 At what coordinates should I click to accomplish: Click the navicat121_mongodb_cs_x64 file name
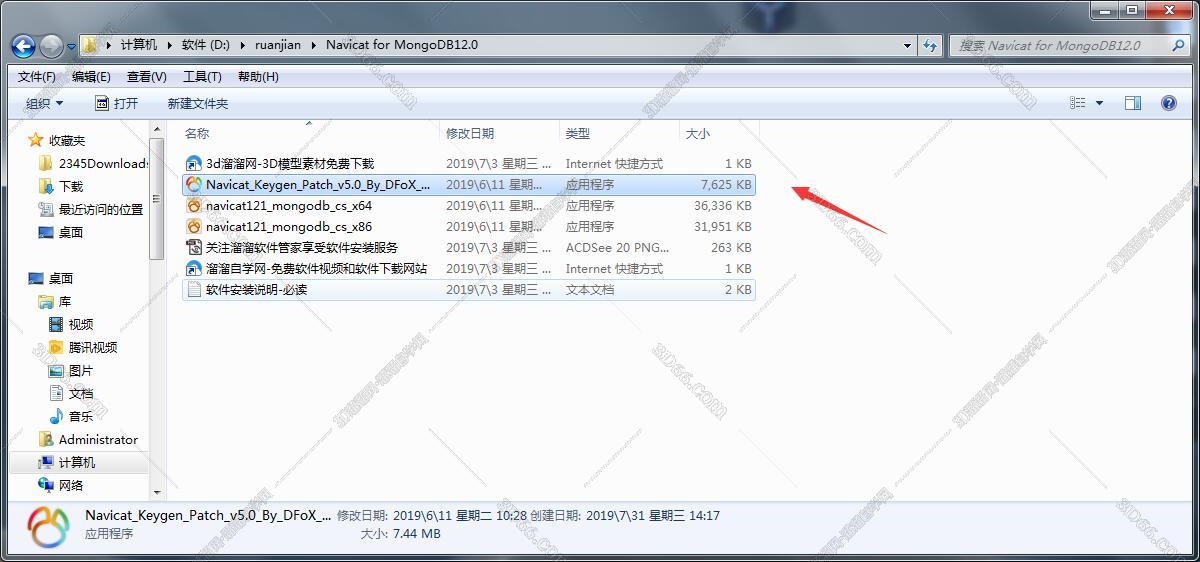click(289, 205)
